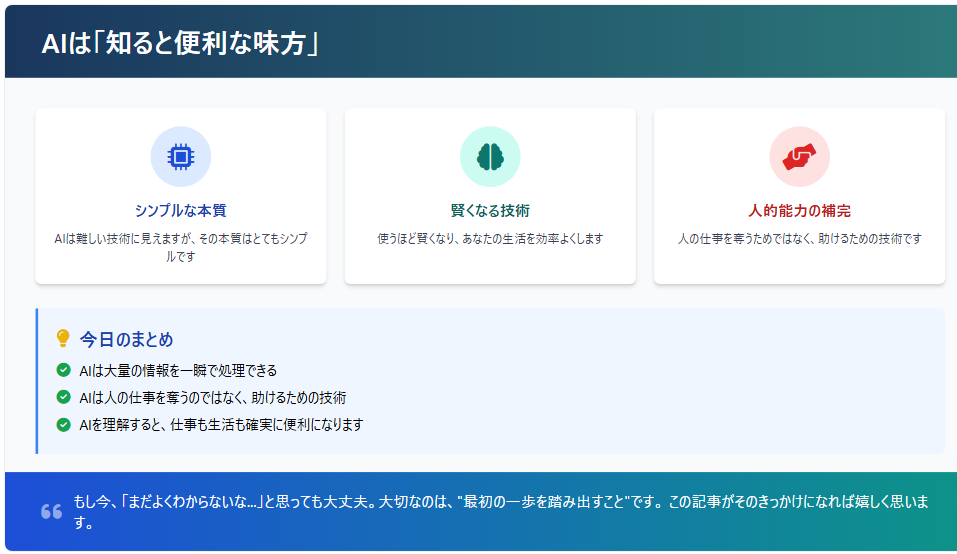Click the closing quote text in blue banner
The height and width of the screenshot is (554, 957).
pyautogui.click(x=500, y=510)
